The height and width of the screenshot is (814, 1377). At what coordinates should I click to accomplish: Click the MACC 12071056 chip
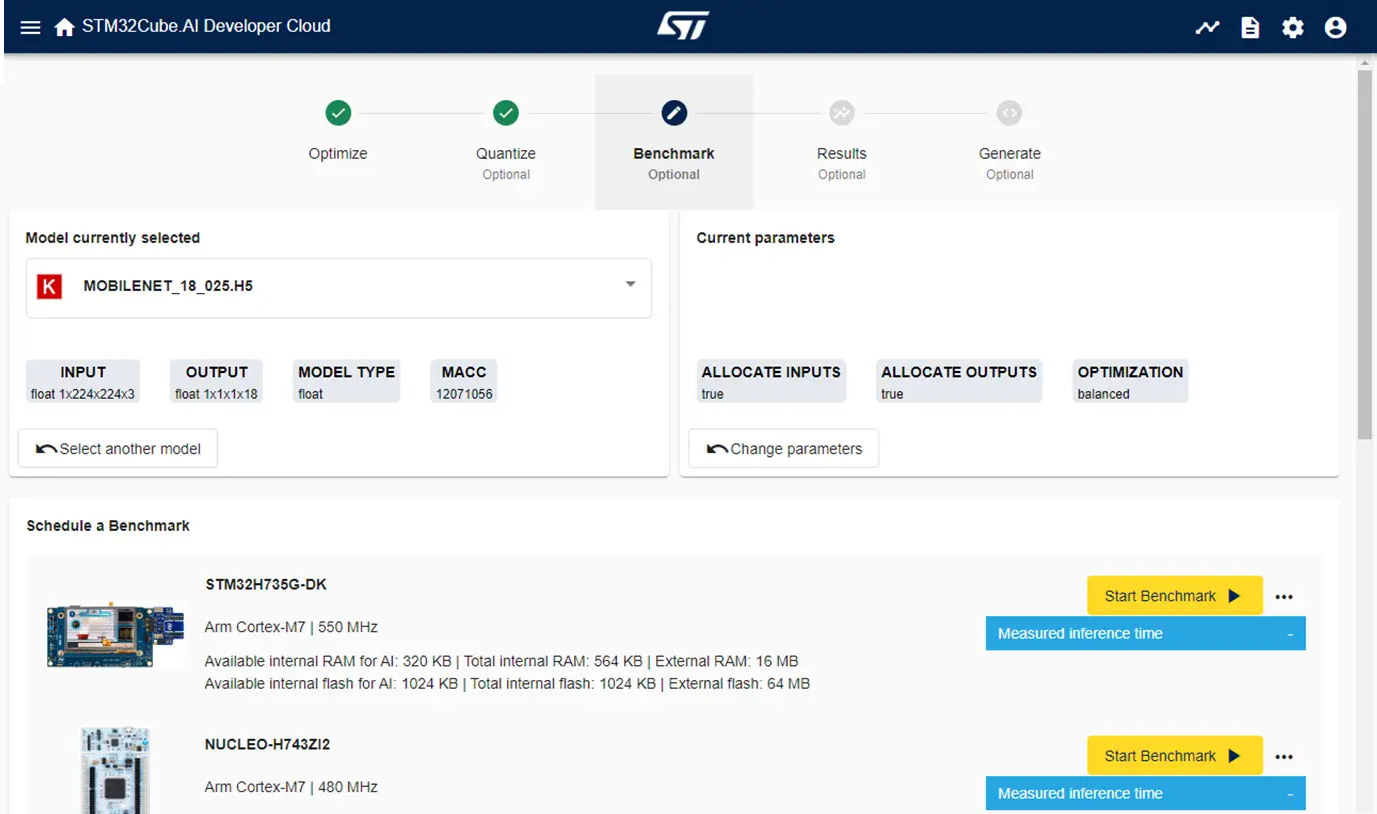(464, 382)
